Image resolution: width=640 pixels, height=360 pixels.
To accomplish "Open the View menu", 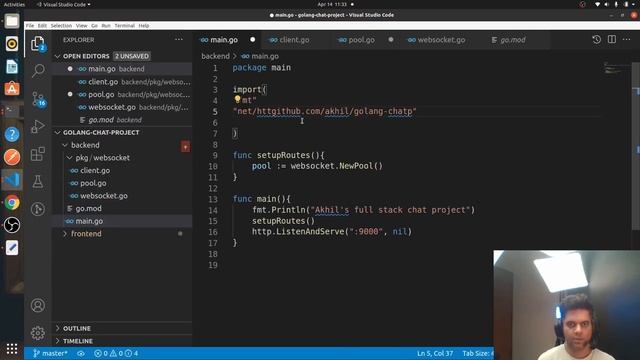I will coord(82,25).
